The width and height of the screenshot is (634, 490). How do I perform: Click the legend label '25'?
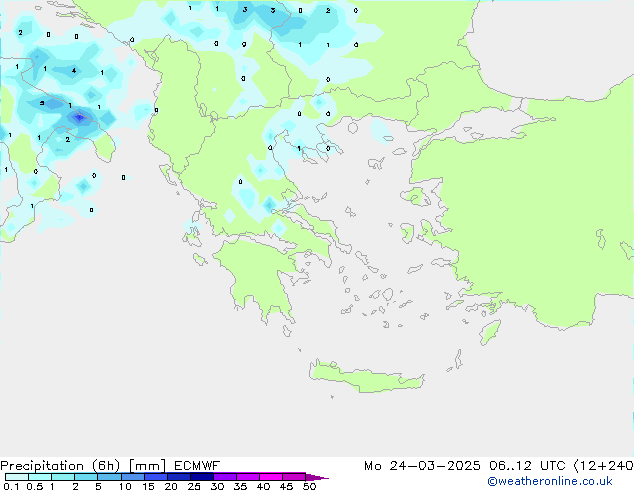tap(194, 486)
